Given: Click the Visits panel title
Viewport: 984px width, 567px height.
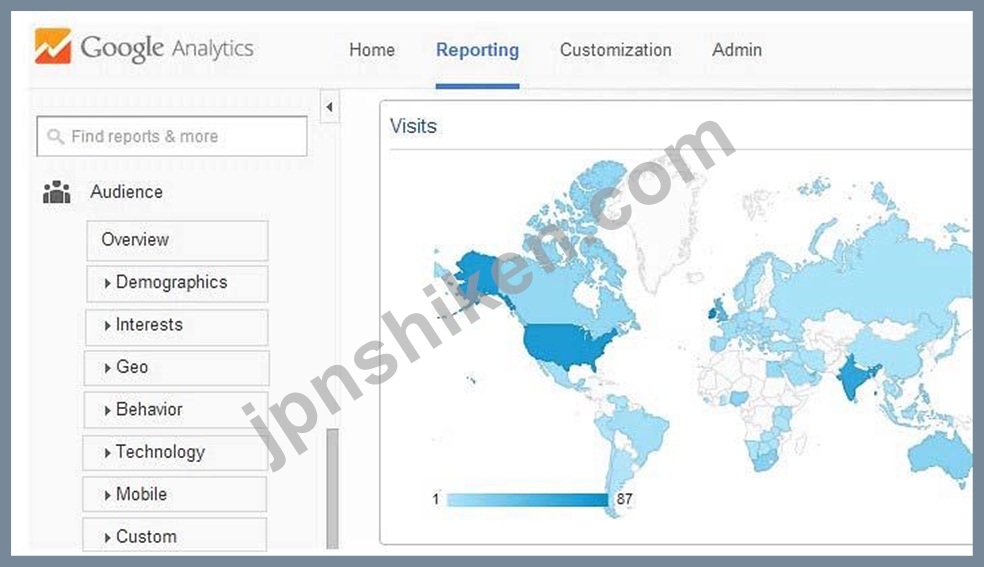Looking at the screenshot, I should [413, 126].
